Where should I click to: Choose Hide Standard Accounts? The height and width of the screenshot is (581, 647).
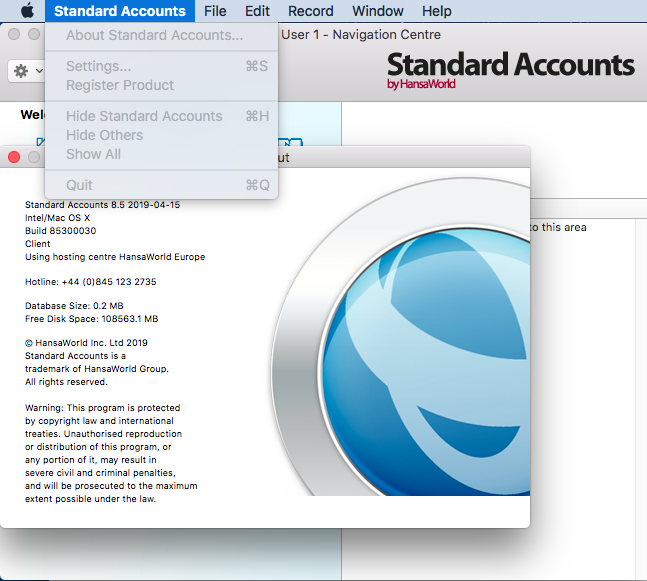pyautogui.click(x=161, y=116)
